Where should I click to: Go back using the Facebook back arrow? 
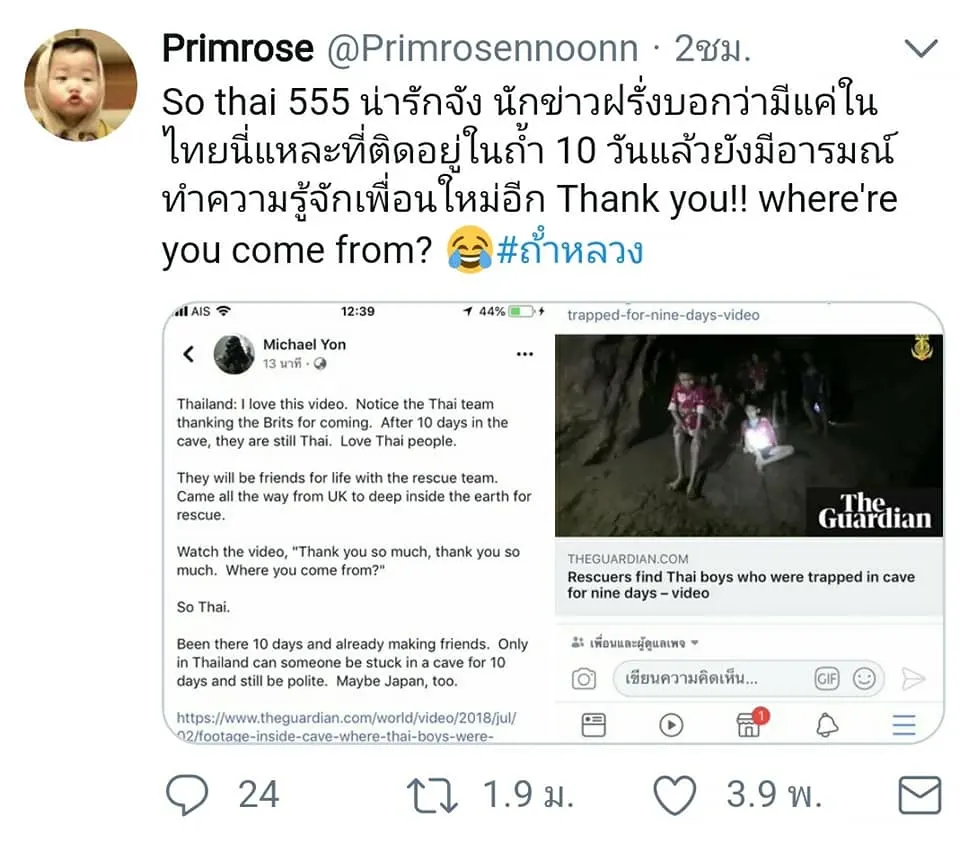(x=189, y=353)
